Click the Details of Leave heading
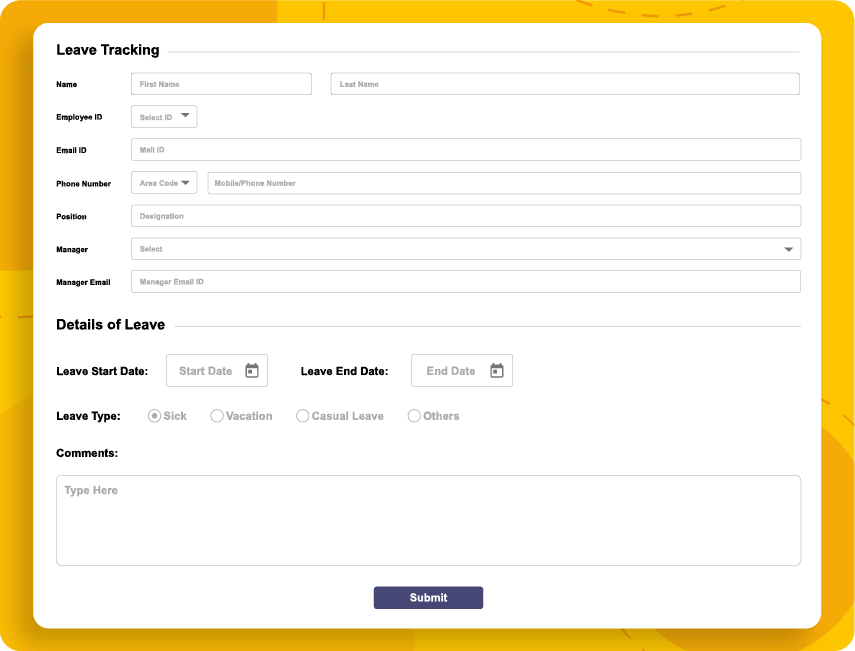 click(110, 324)
